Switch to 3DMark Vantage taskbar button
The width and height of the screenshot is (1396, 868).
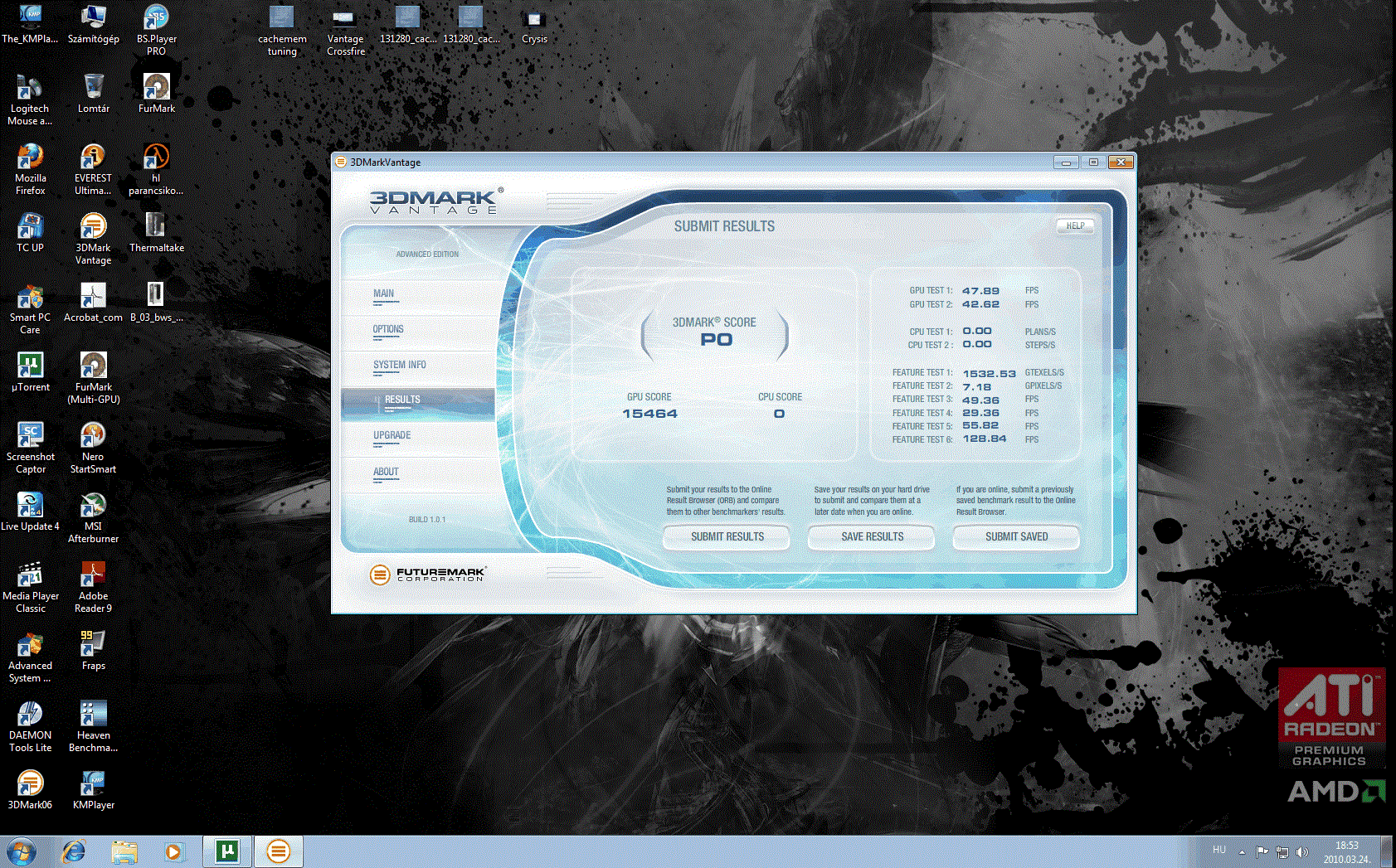point(278,851)
